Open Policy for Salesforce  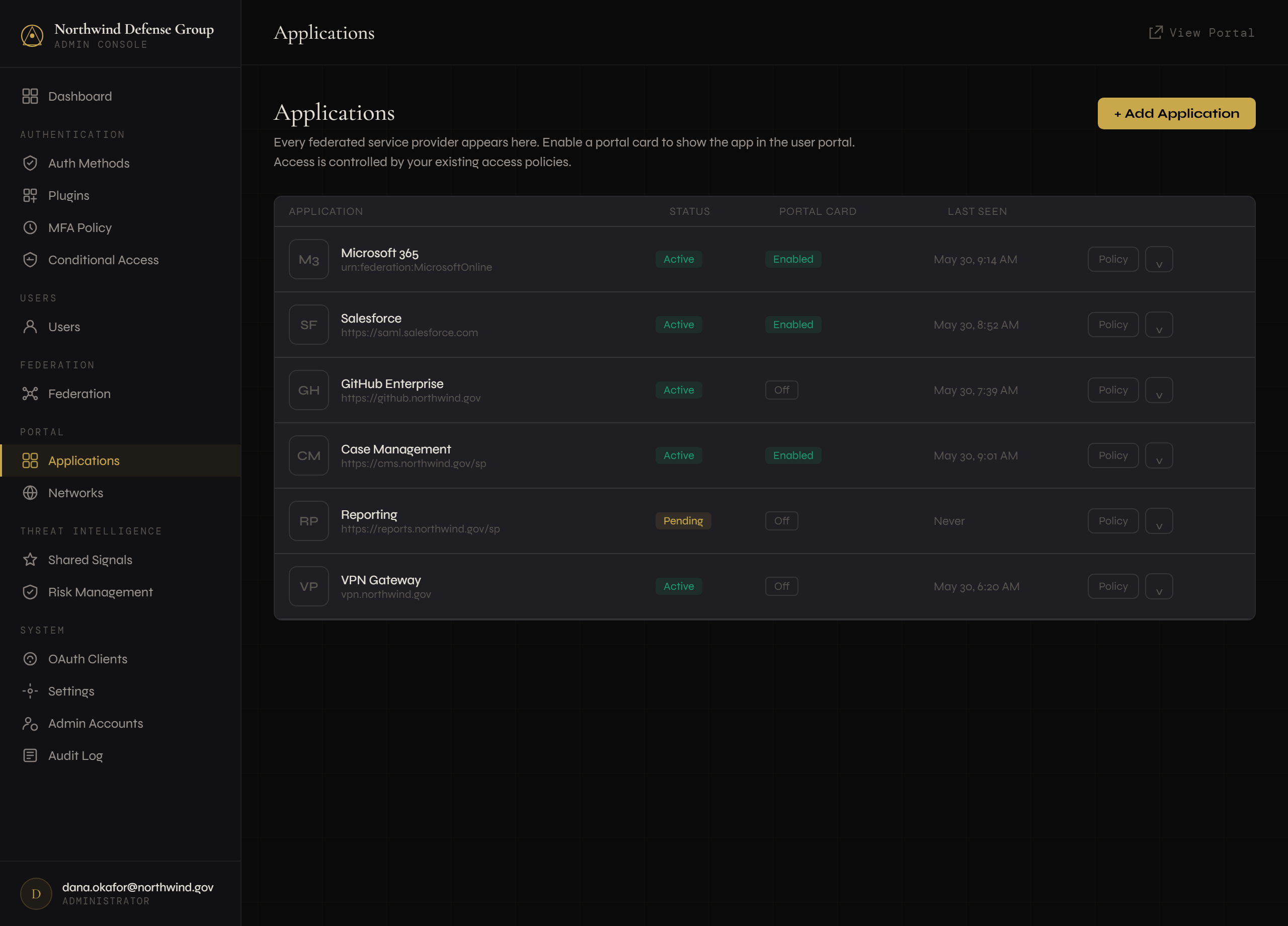[x=1113, y=325]
